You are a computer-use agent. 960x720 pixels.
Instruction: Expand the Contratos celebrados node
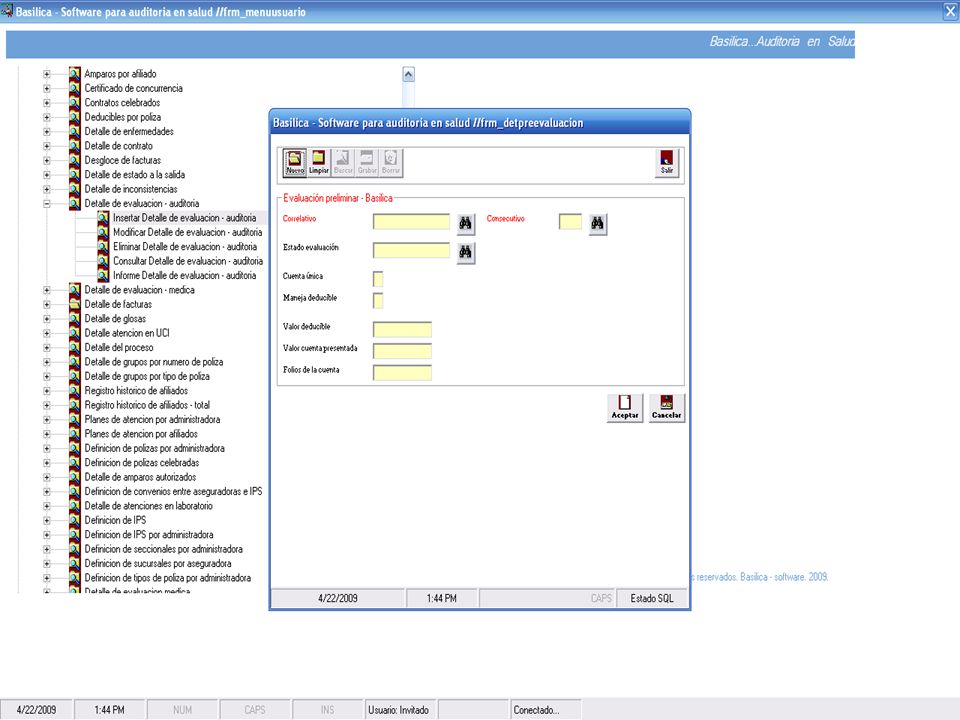(47, 103)
